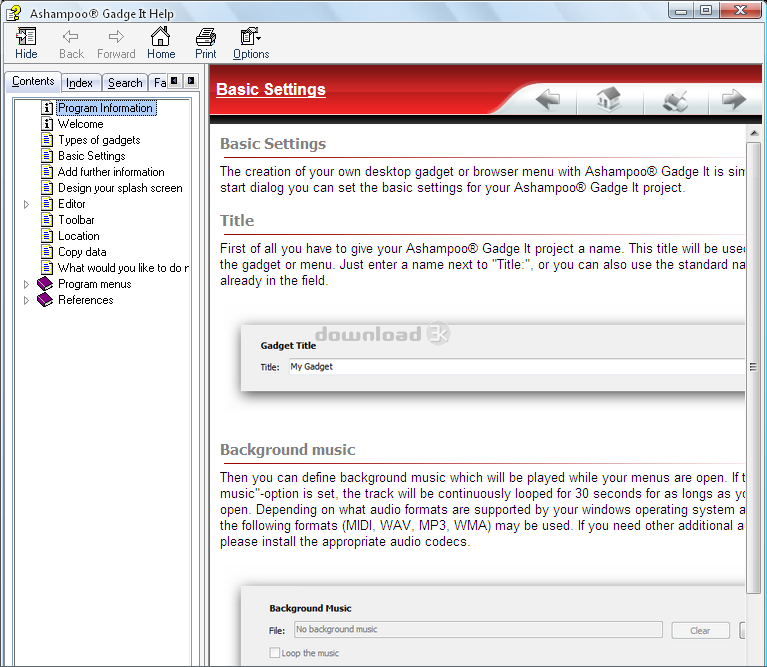Click the Hide toolbar button
The image size is (767, 667).
(x=26, y=44)
